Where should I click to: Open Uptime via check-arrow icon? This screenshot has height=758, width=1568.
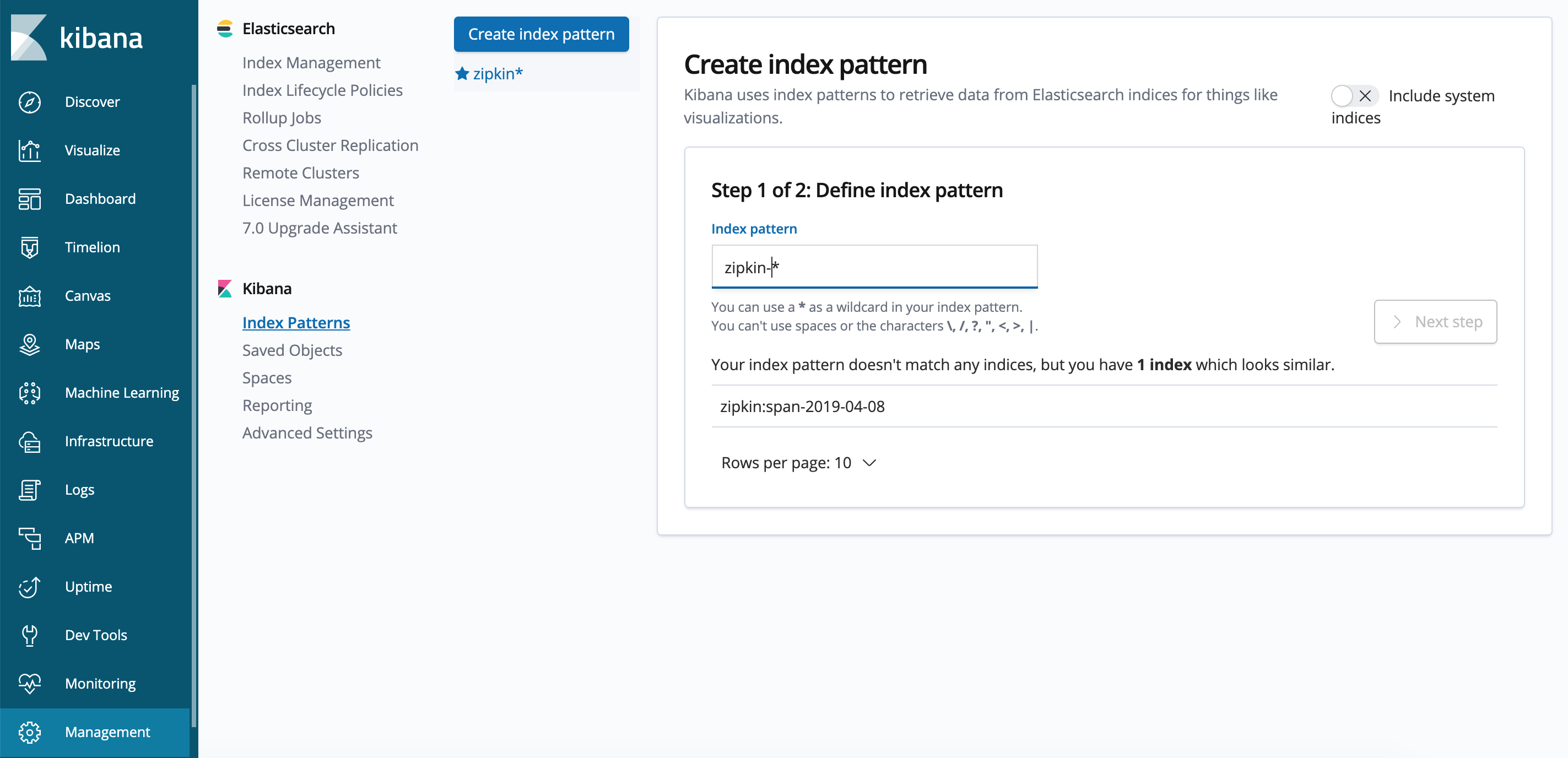tap(29, 587)
